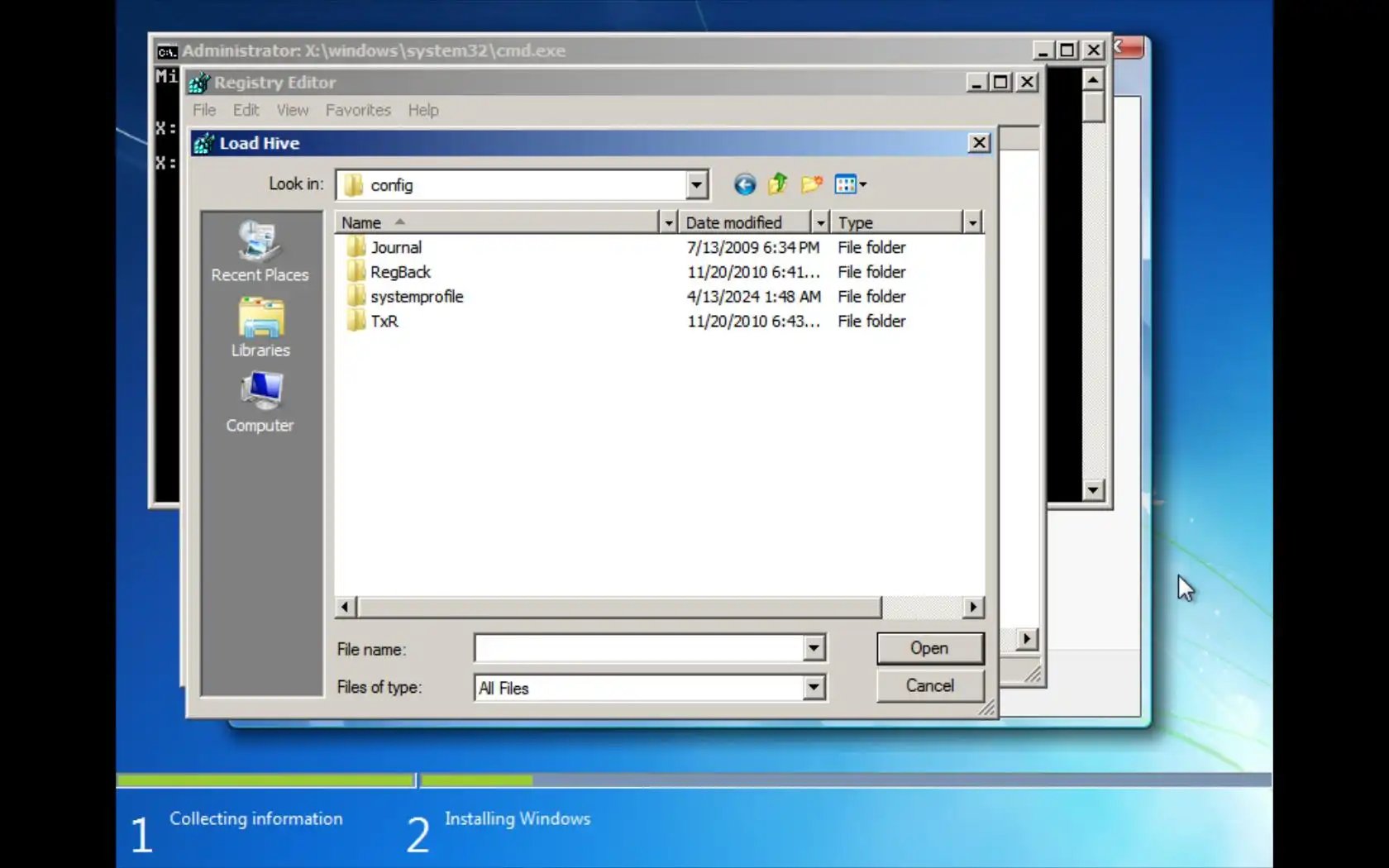This screenshot has height=868, width=1389.
Task: Click the Journal row's File folder type
Action: click(871, 247)
